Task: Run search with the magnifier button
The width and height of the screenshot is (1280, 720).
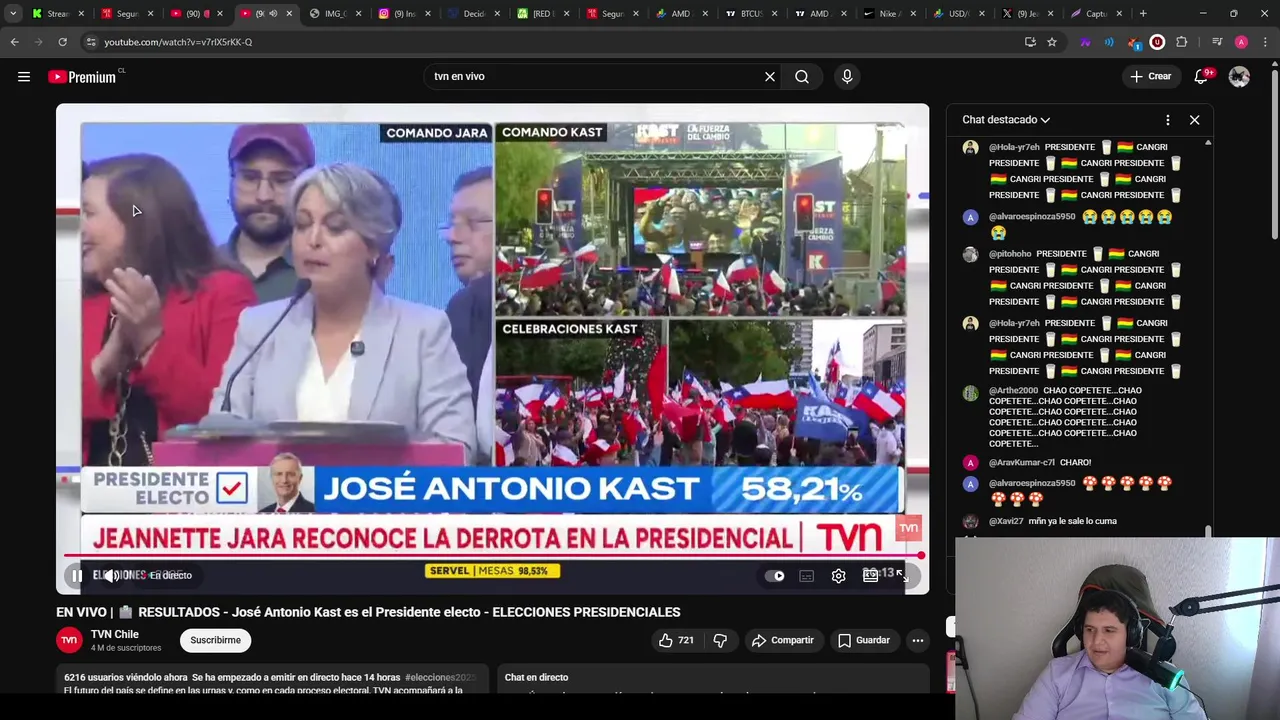Action: (802, 76)
